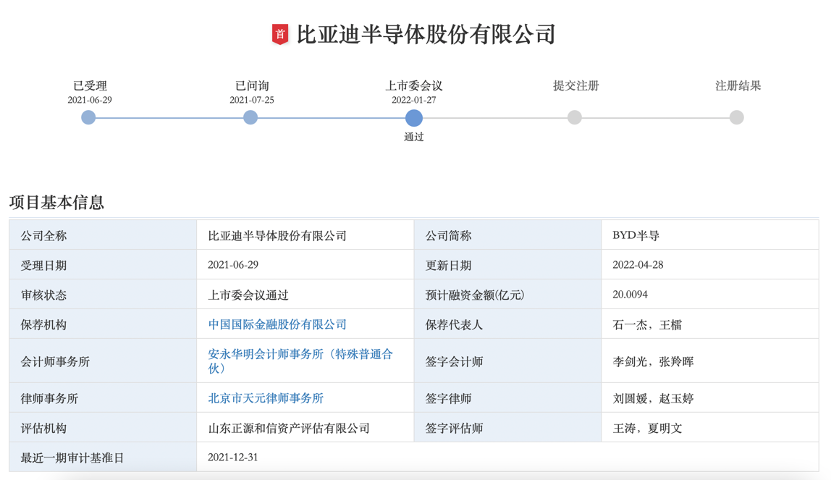Screen dimensions: 832x480
Task: Click the 最近一期审计基准日 label cell
Action: click(103, 457)
